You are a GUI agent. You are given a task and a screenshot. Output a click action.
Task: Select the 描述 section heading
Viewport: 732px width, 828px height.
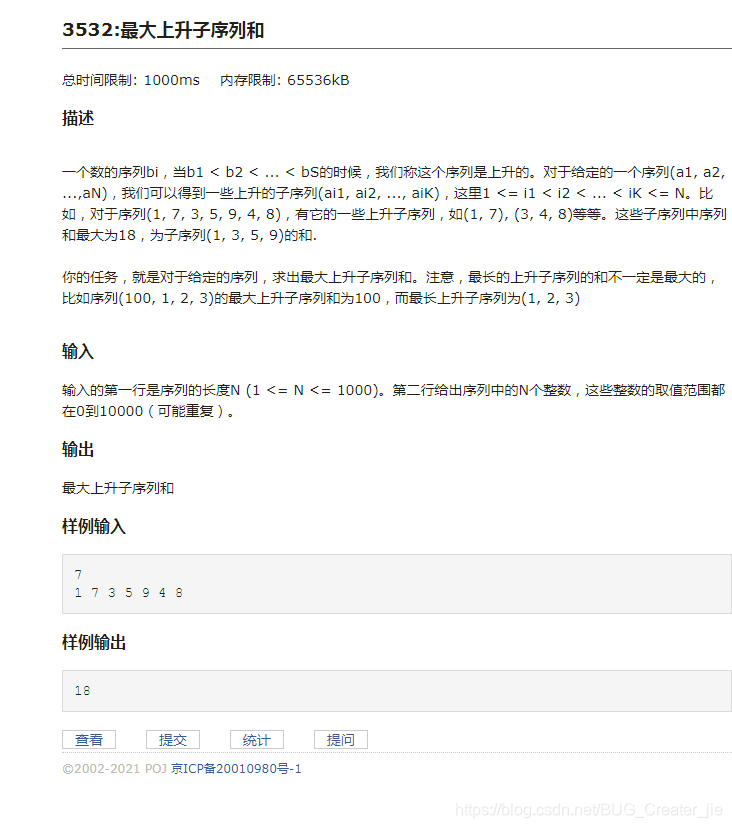coord(78,118)
